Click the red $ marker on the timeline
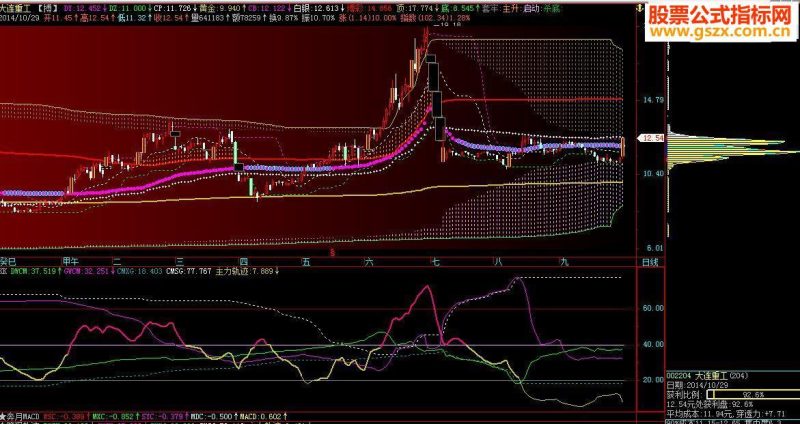The width and height of the screenshot is (800, 424). (x=333, y=253)
